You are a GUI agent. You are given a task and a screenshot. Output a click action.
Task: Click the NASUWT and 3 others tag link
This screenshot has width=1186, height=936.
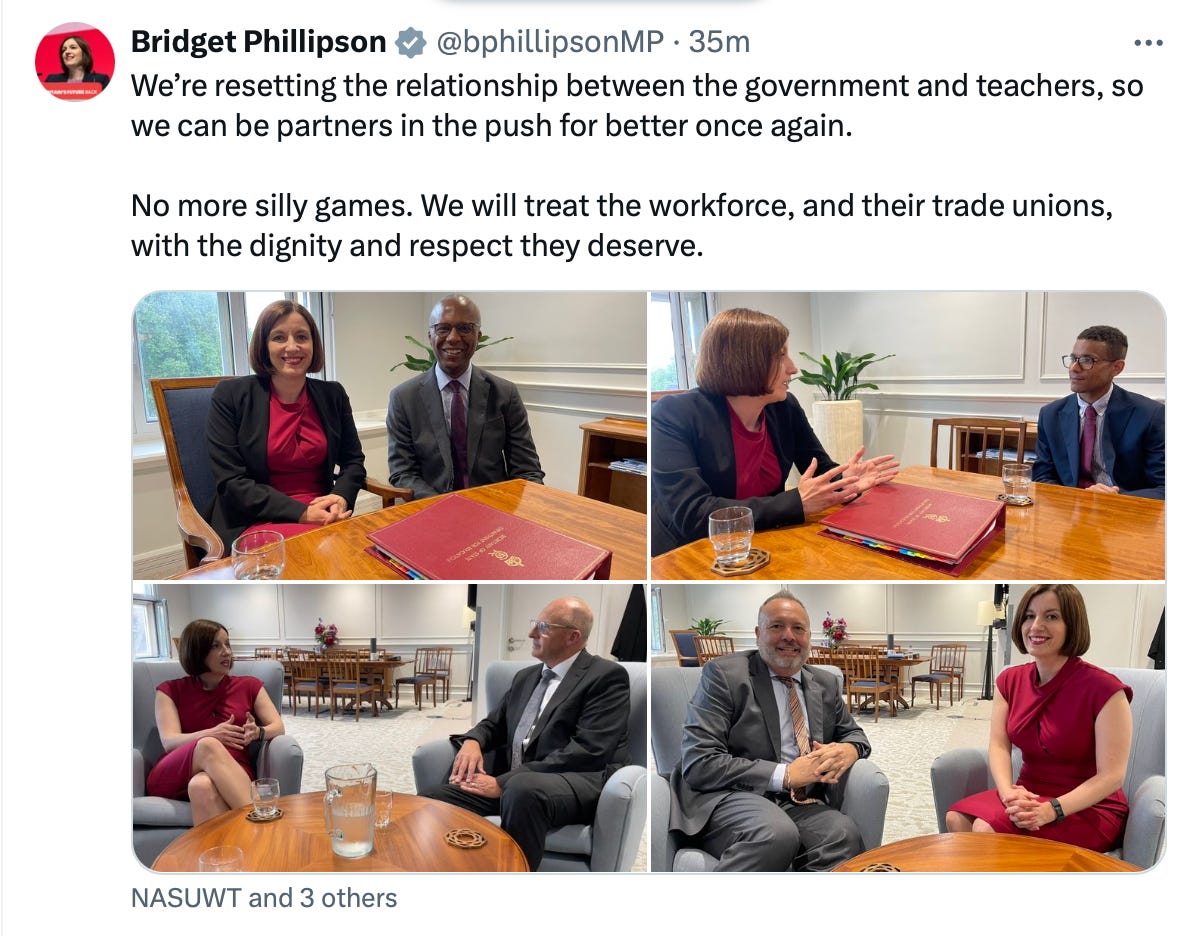click(264, 898)
